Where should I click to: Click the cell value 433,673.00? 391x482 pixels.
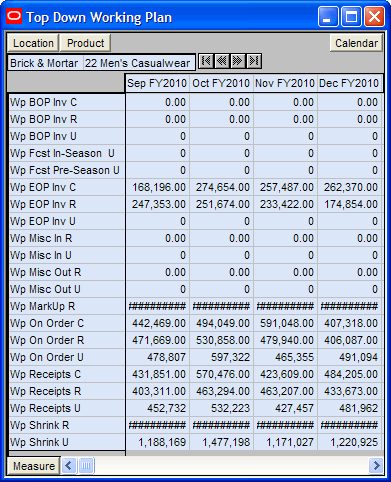click(x=350, y=391)
